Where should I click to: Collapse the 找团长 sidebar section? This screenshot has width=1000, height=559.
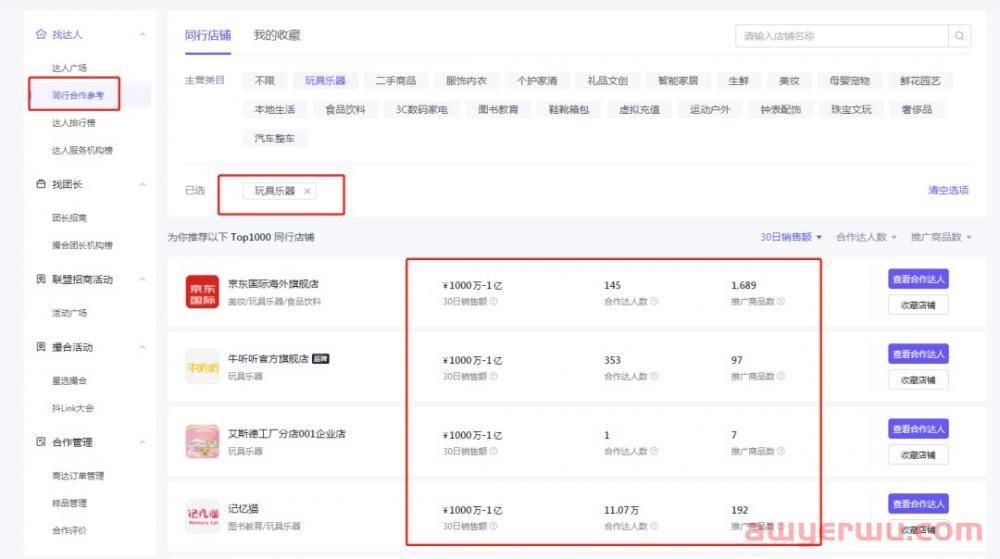point(142,185)
